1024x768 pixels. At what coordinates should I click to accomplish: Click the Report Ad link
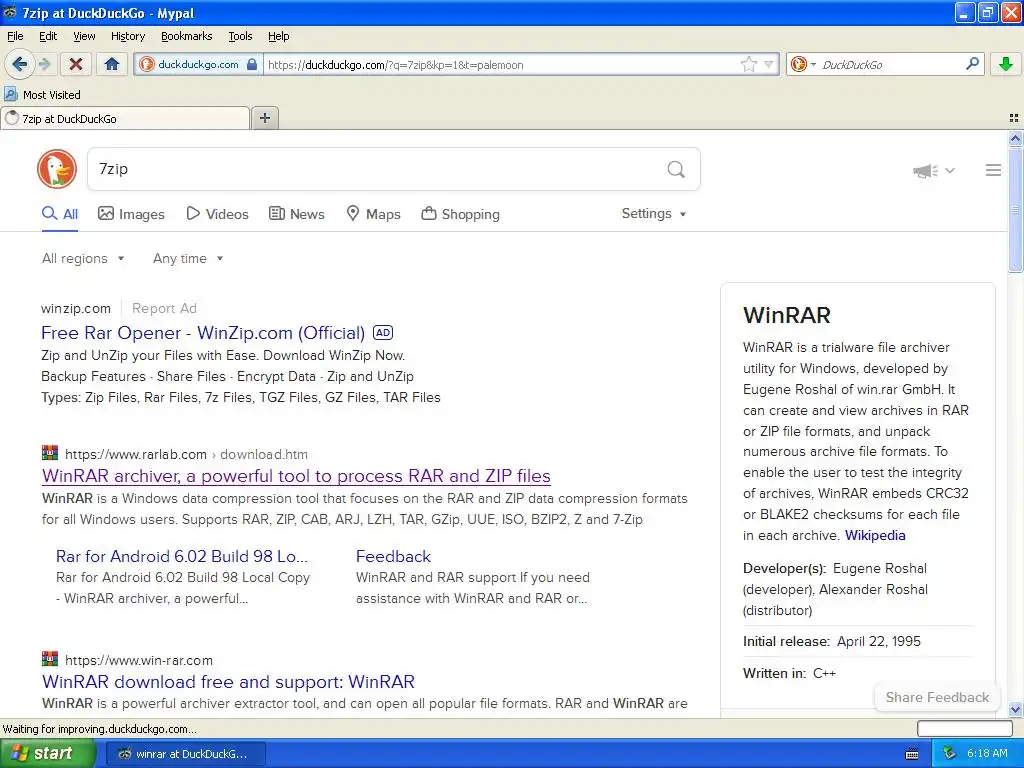[164, 308]
